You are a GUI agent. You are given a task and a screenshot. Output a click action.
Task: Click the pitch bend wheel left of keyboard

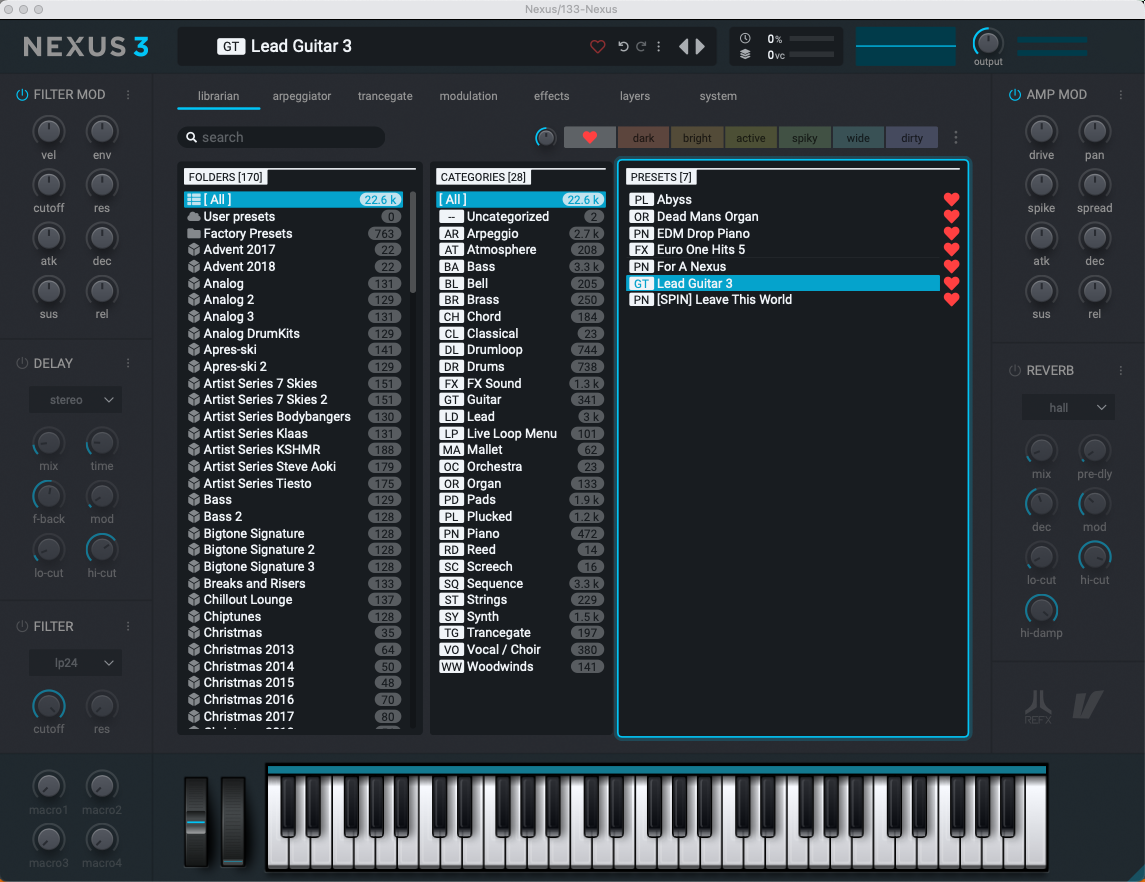pyautogui.click(x=196, y=822)
